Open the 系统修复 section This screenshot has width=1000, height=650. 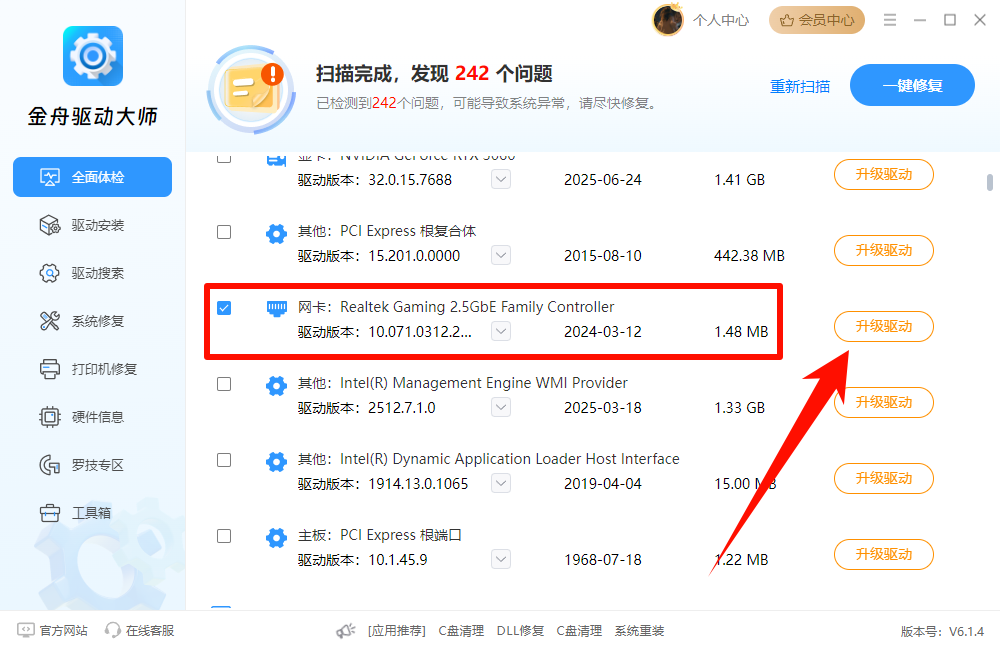[92, 321]
